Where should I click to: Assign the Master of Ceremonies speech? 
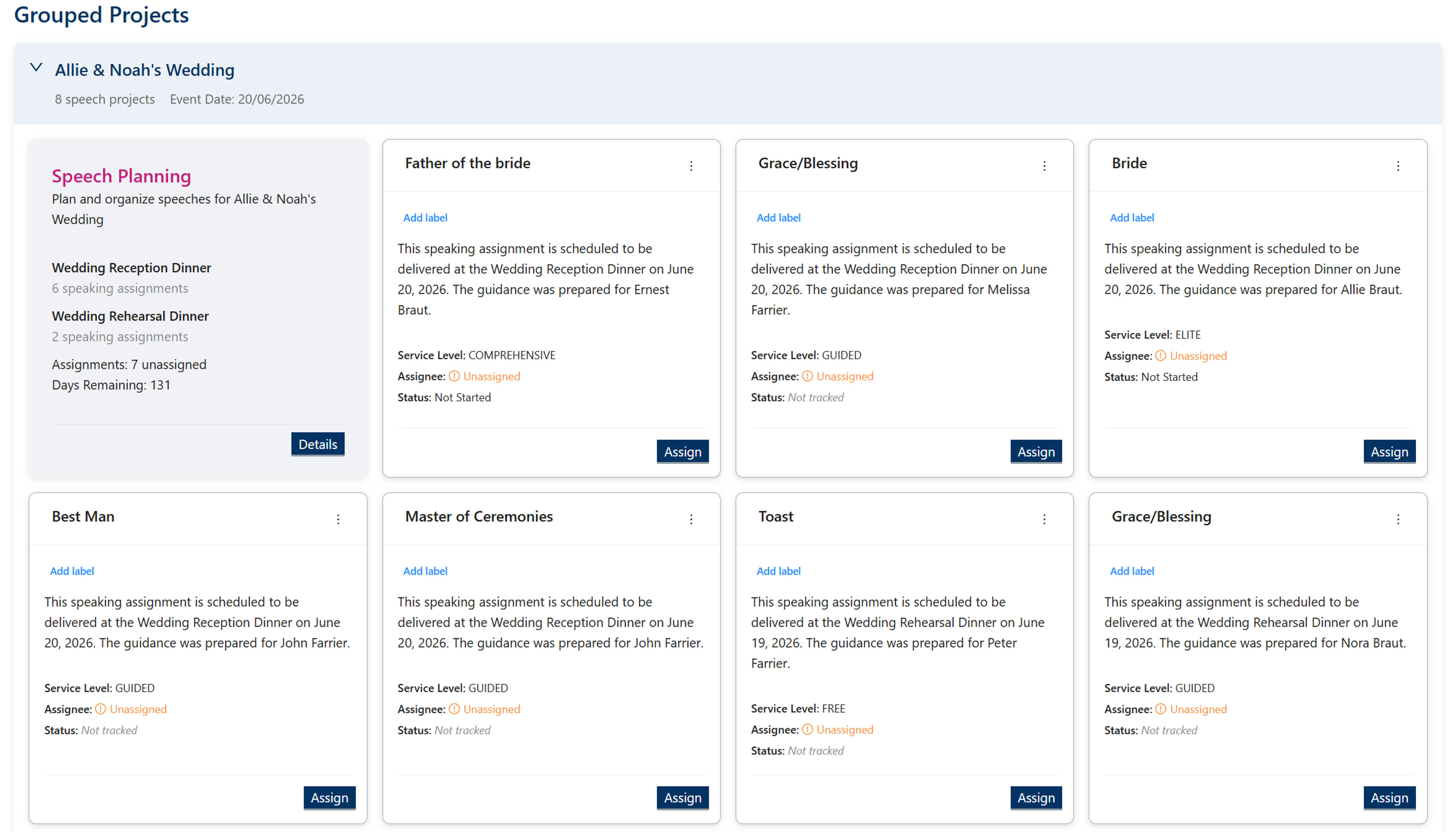tap(682, 797)
